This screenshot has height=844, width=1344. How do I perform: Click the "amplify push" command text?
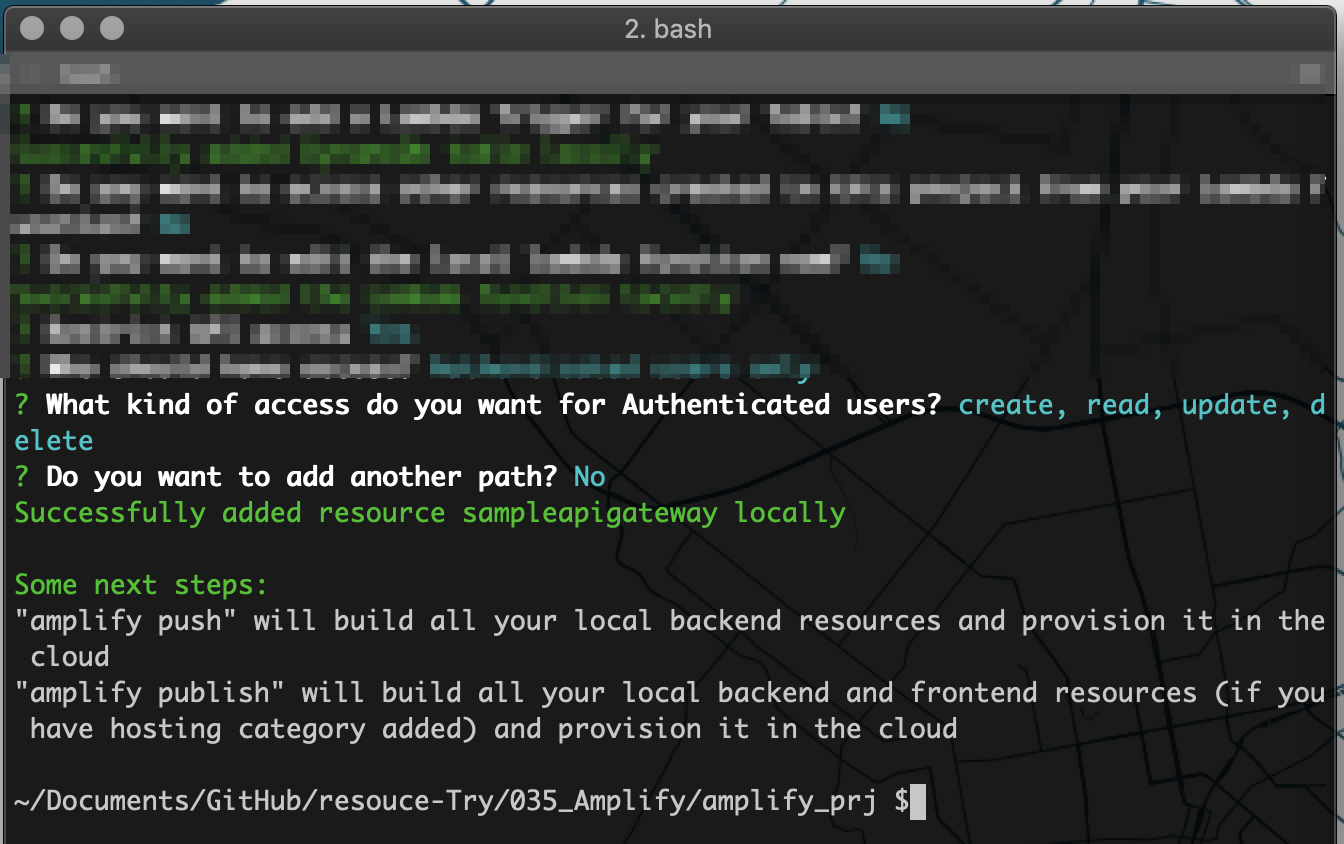(x=126, y=621)
